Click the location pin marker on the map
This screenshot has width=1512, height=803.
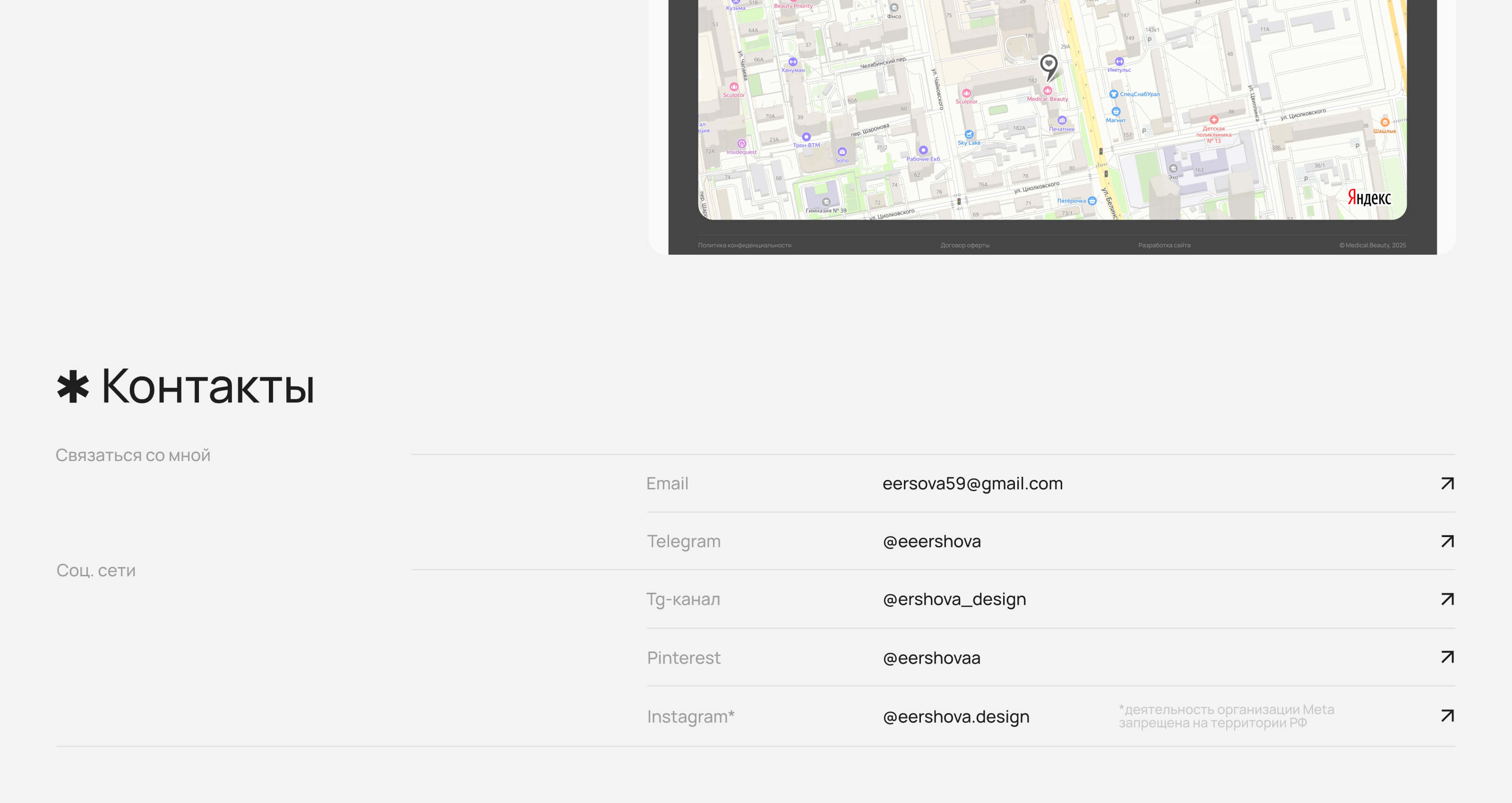pos(1049,67)
